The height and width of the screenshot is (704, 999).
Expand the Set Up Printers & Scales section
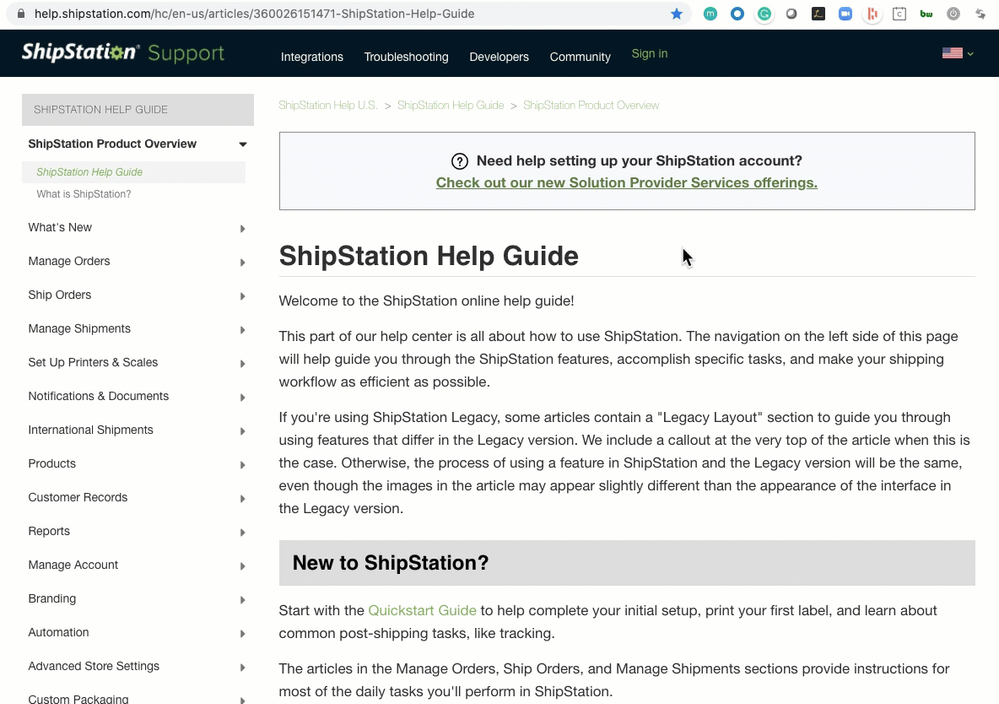point(243,364)
